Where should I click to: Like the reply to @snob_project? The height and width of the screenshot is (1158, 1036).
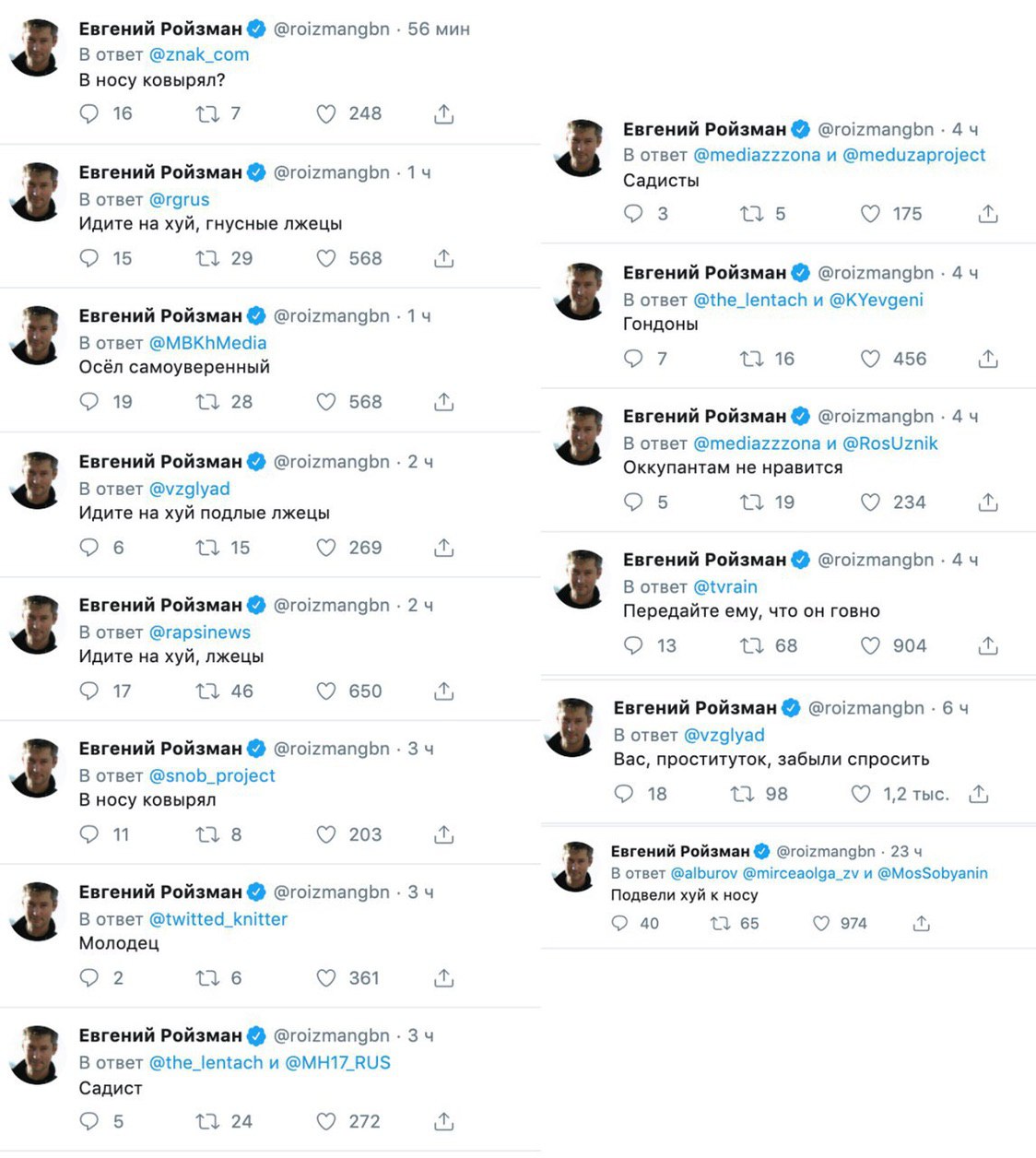tap(326, 834)
